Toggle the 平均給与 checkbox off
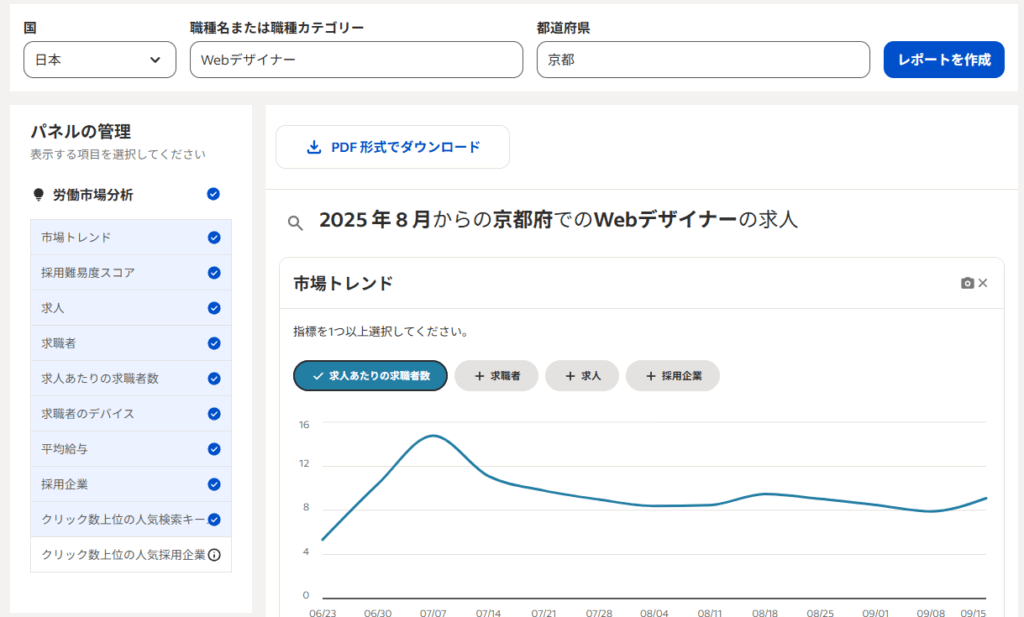1024x617 pixels. [x=213, y=449]
